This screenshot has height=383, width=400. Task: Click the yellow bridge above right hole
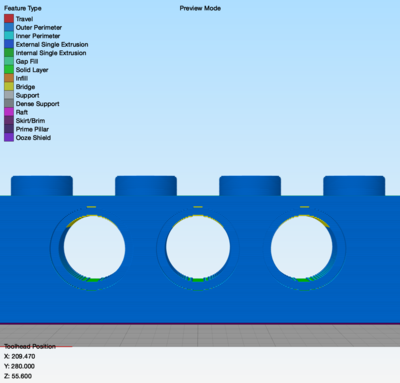point(304,207)
